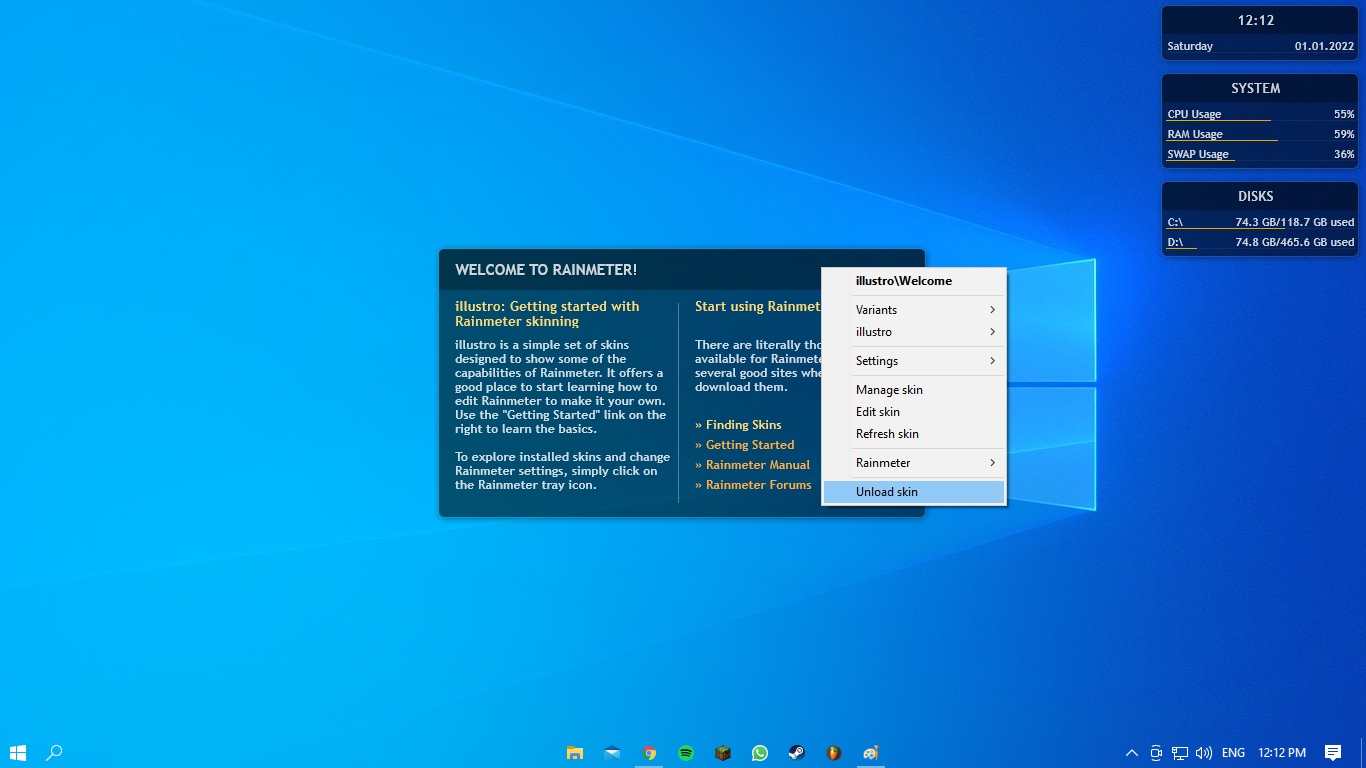The image size is (1366, 768).
Task: Open the C:\ drive label
Action: [1175, 222]
